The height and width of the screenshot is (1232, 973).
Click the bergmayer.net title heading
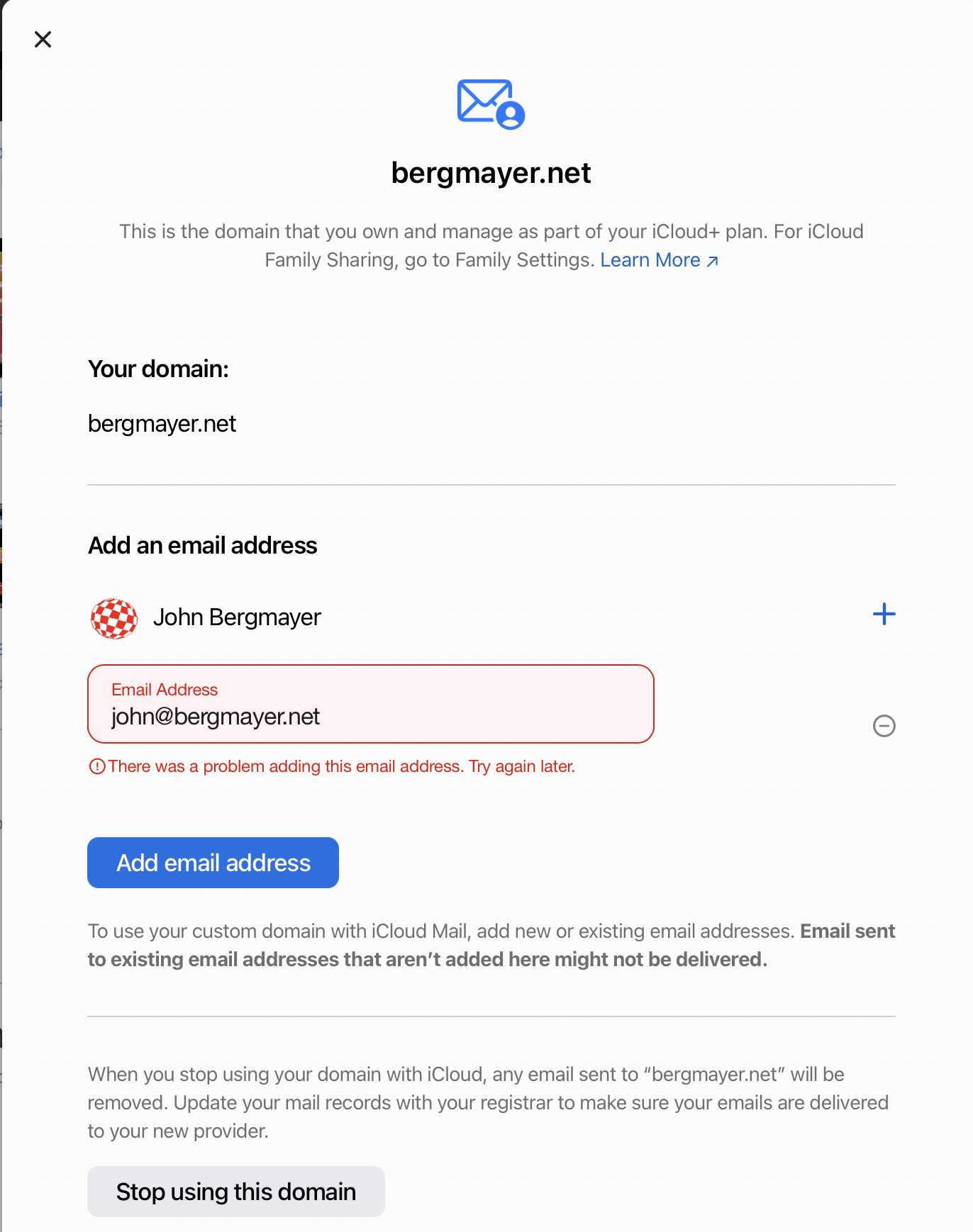pos(491,173)
